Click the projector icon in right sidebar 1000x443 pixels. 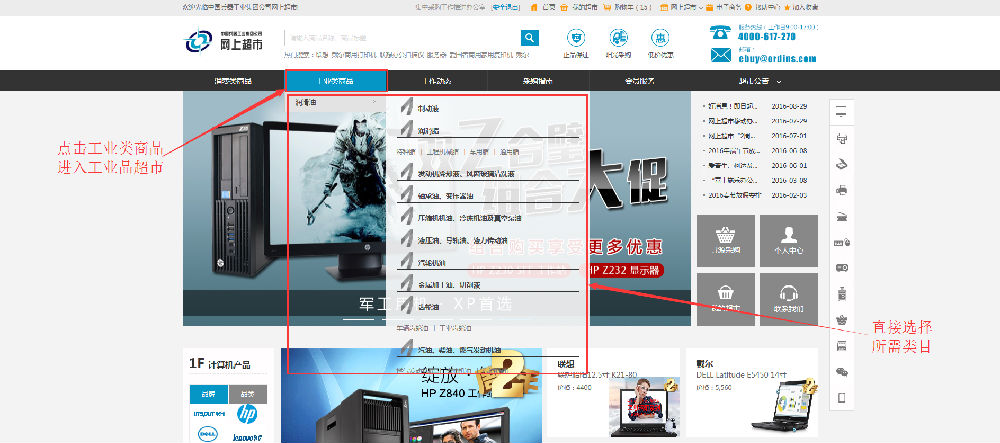[x=841, y=268]
